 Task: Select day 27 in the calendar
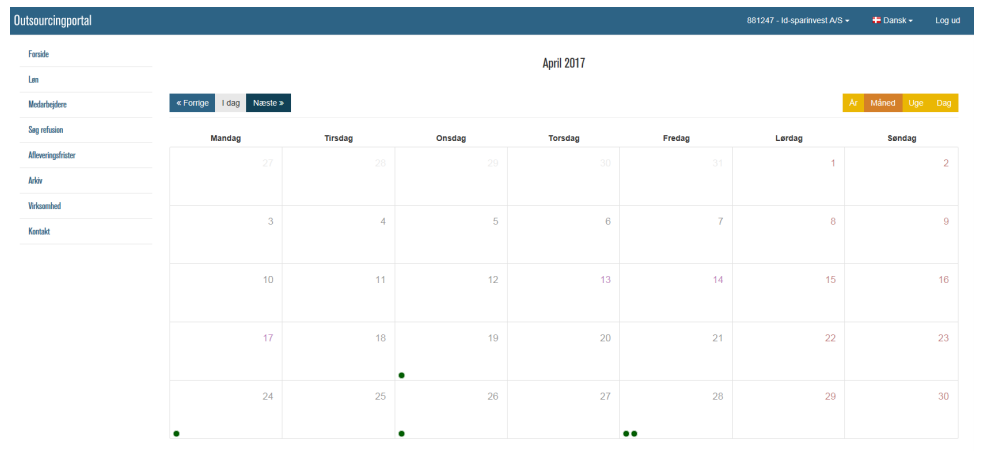606,396
